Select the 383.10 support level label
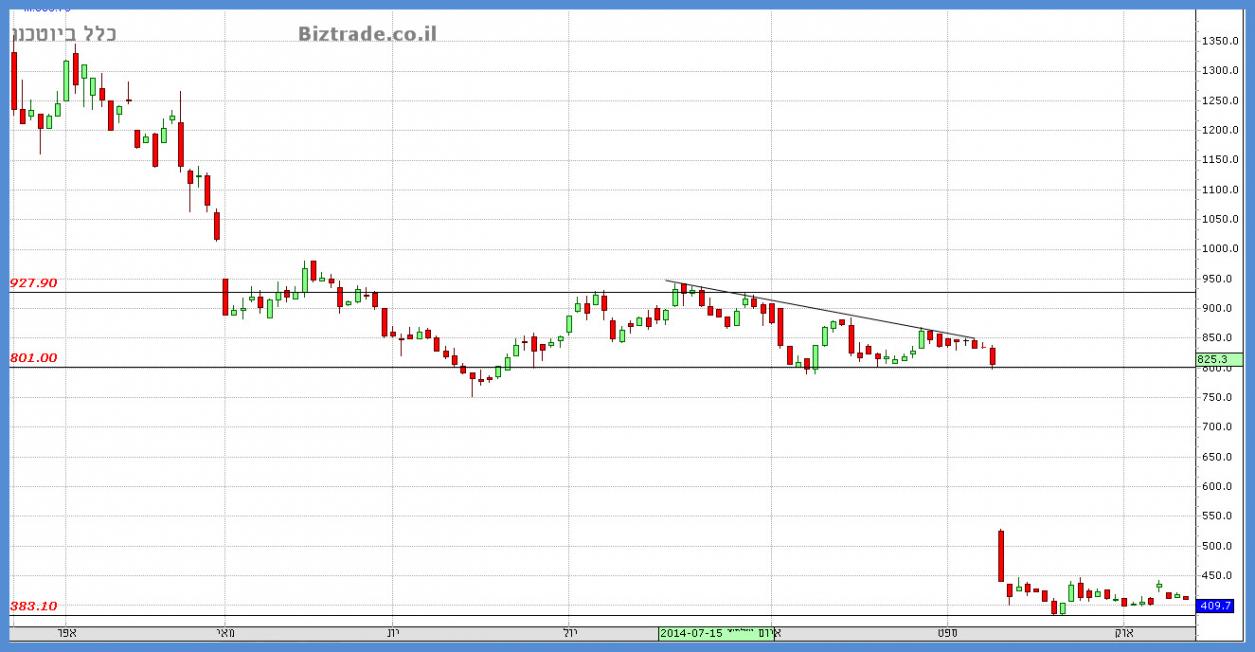The width and height of the screenshot is (1255, 652). point(34,606)
